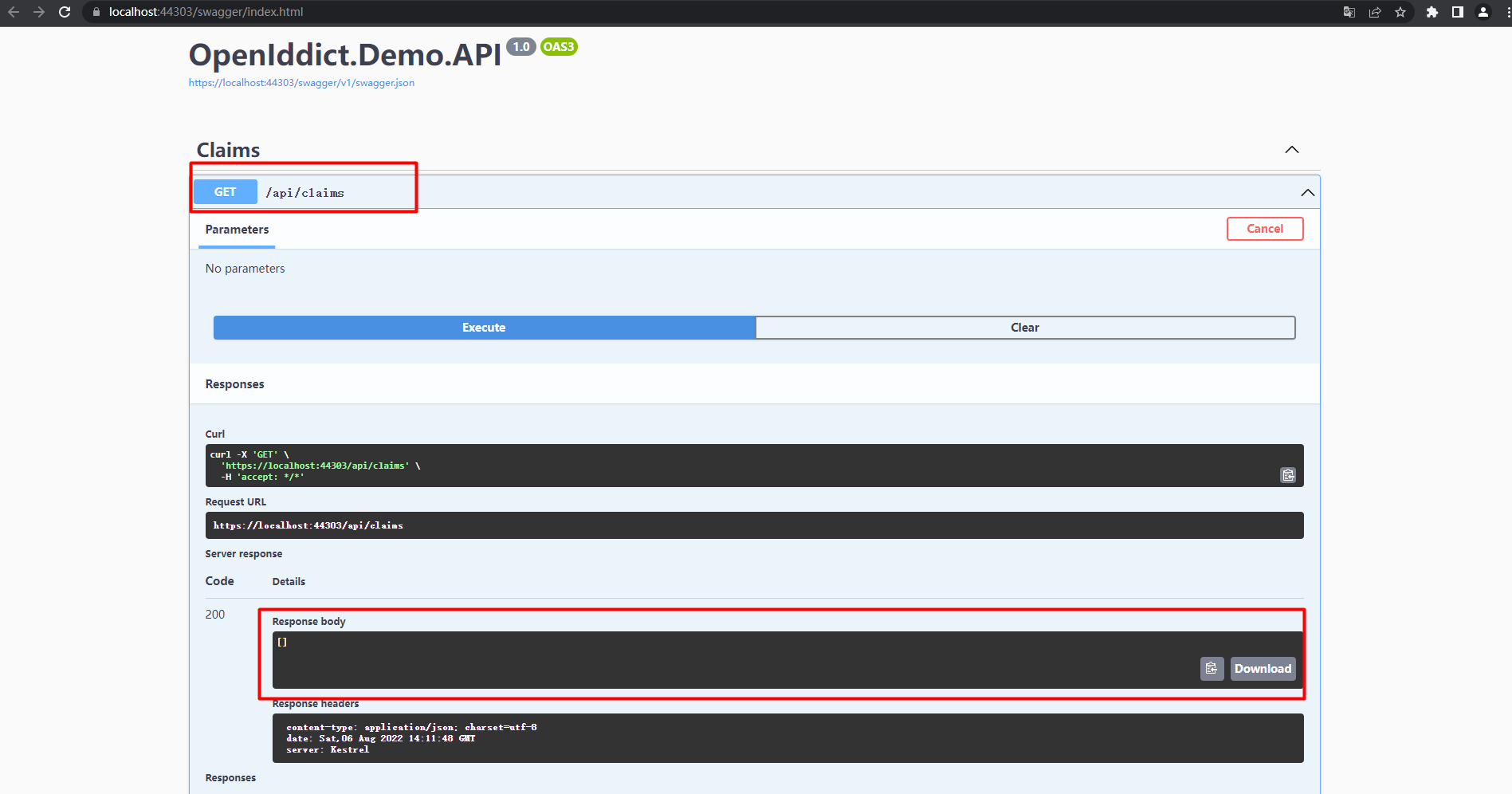The image size is (1512, 794).
Task: Collapse the Claims section chevron
Action: coord(1292,150)
